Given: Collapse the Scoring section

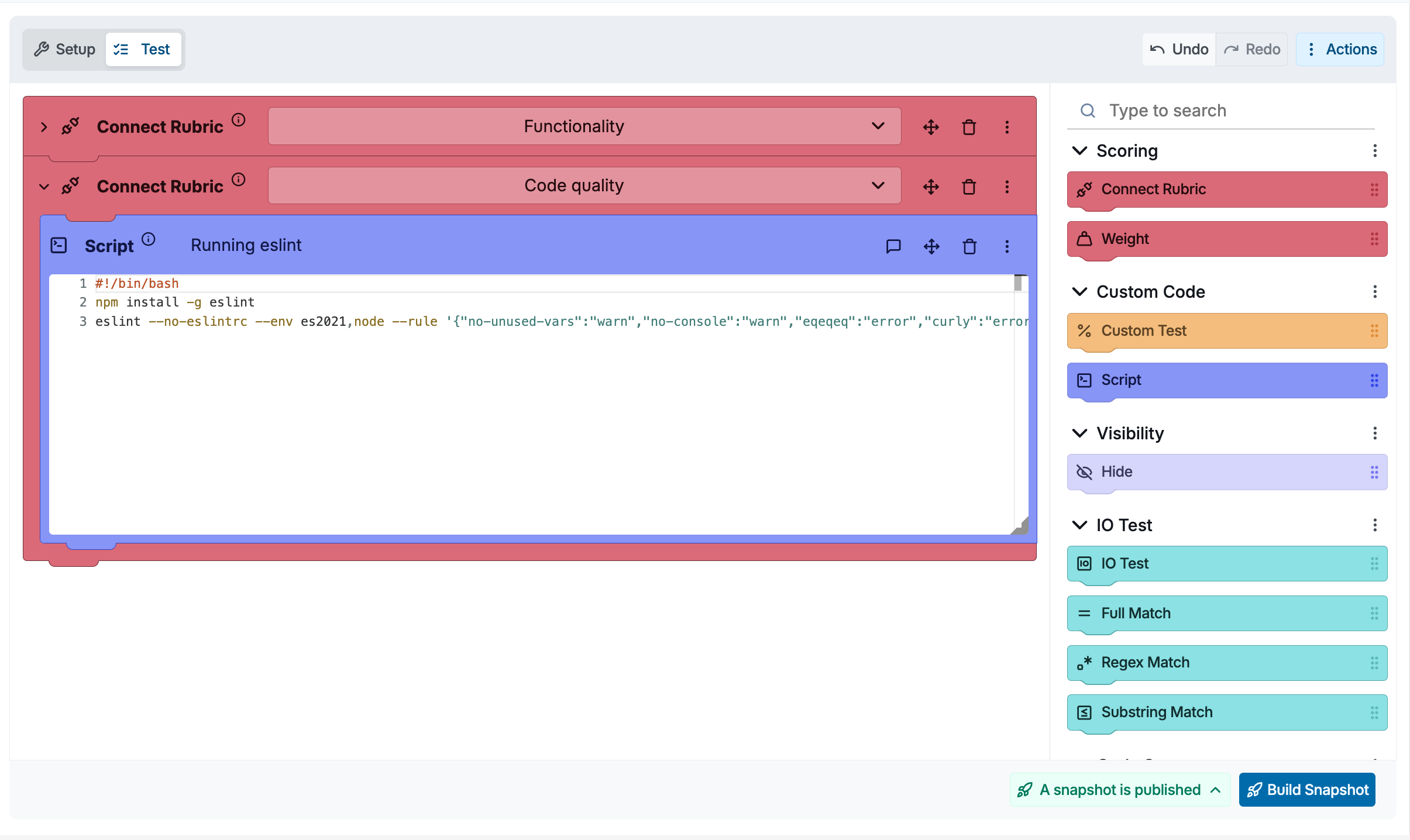Looking at the screenshot, I should pos(1079,151).
